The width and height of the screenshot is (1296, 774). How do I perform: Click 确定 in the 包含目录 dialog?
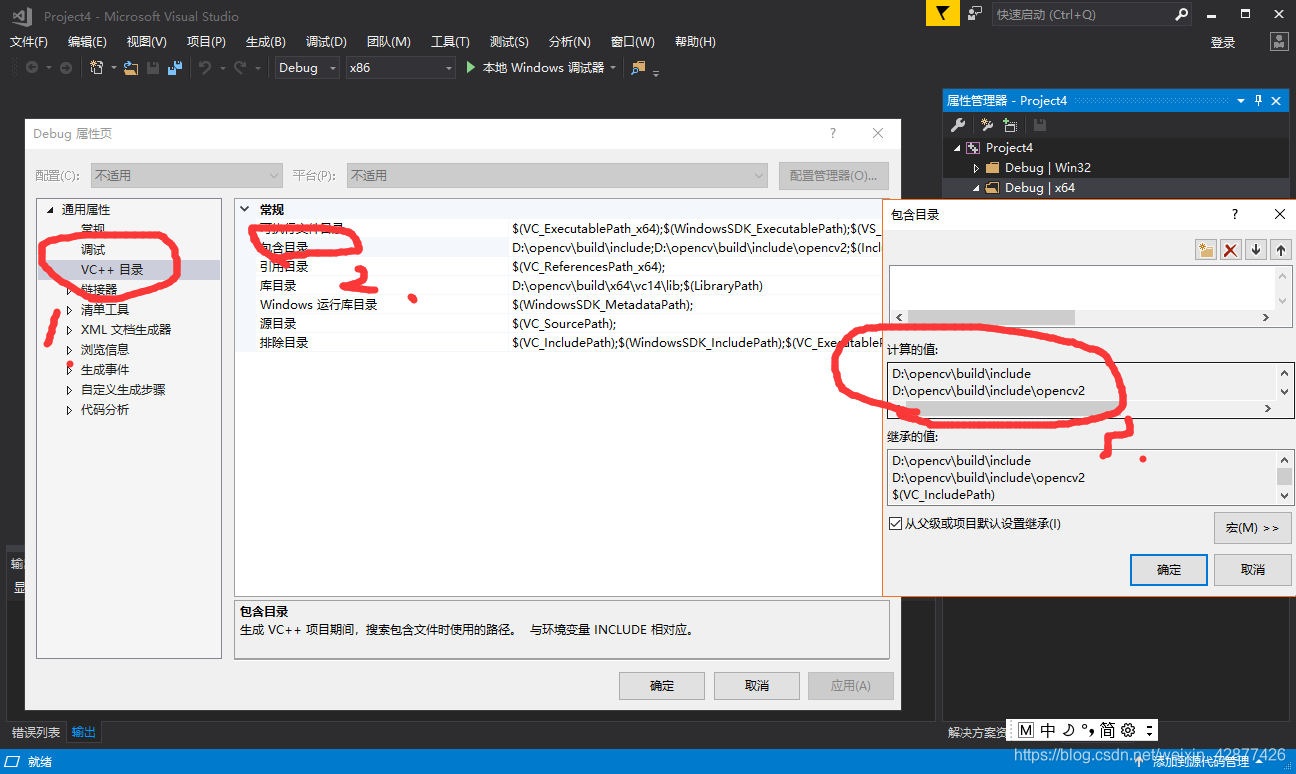pos(1169,570)
